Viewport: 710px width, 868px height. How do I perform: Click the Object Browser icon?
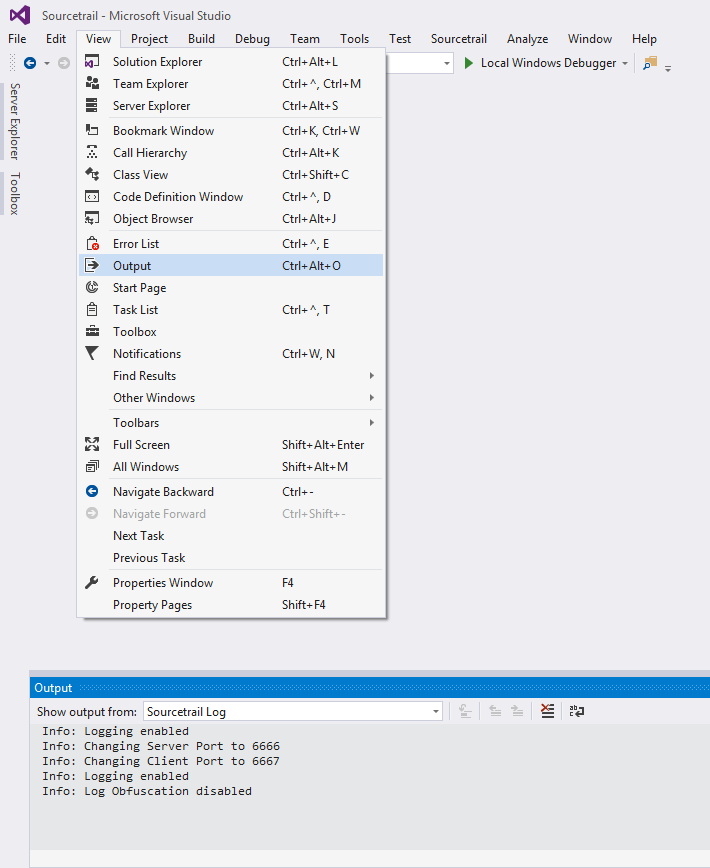[92, 219]
